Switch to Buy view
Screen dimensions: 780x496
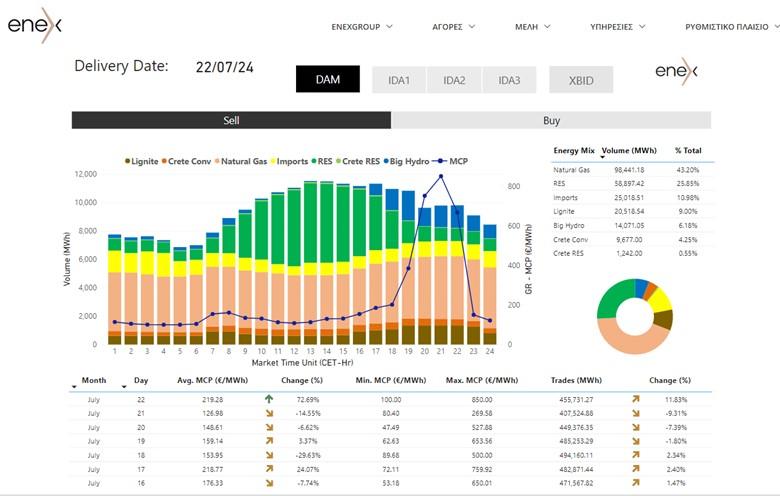pos(551,120)
